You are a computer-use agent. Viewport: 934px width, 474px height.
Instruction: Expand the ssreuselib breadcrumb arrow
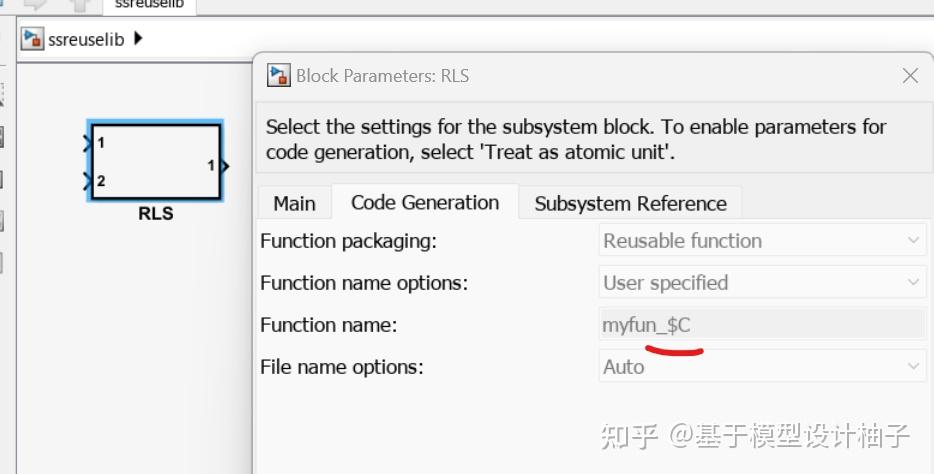138,39
